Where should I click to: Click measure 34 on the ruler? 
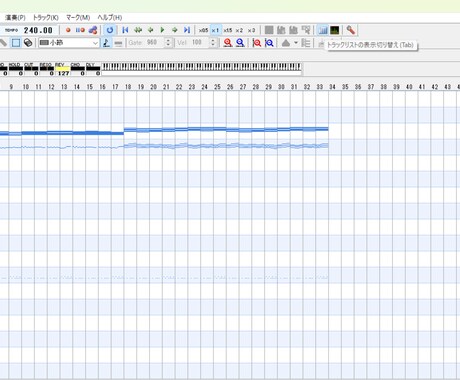click(332, 87)
